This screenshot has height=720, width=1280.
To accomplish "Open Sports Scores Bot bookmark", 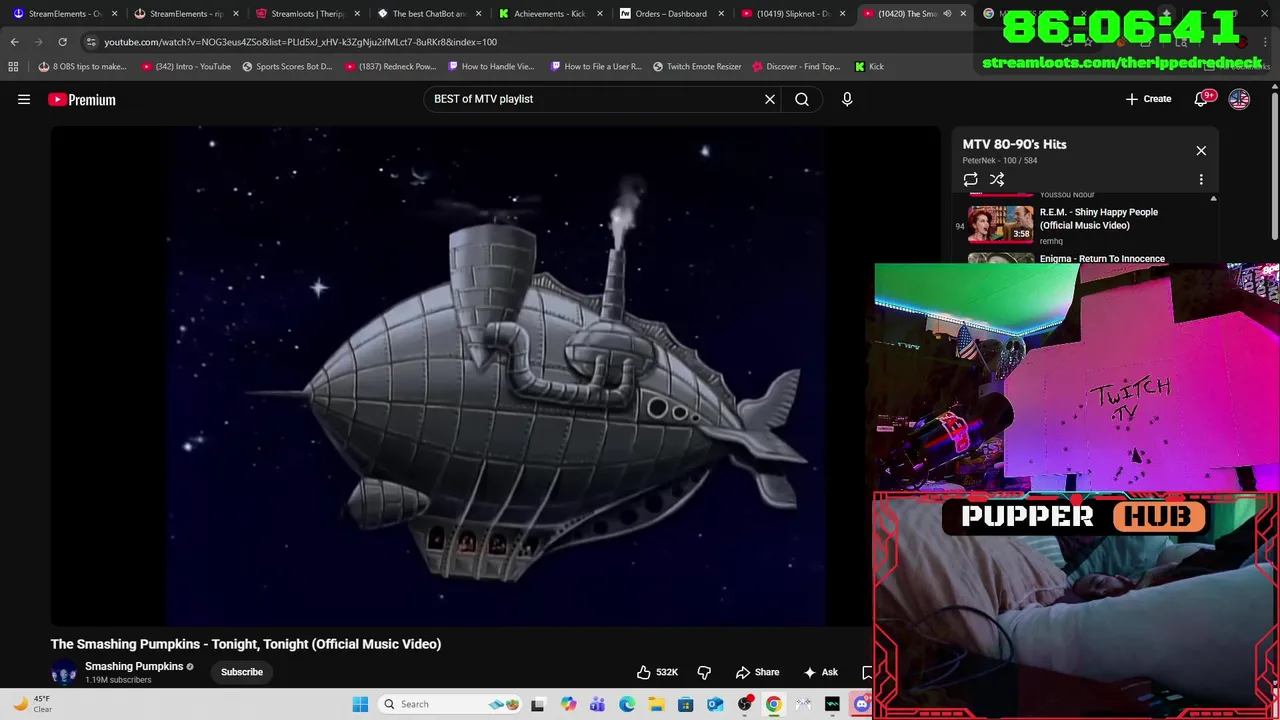I will point(287,67).
